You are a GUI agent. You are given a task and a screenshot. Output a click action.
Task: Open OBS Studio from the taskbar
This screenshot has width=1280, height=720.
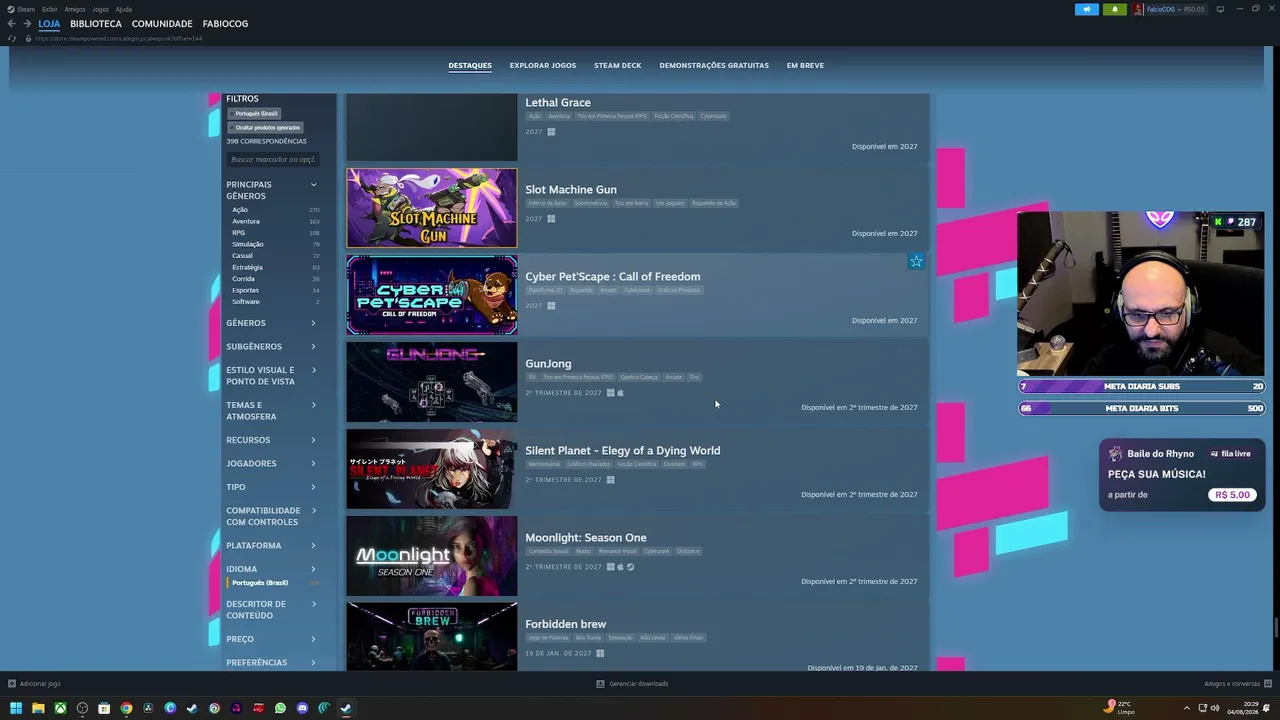(x=82, y=708)
